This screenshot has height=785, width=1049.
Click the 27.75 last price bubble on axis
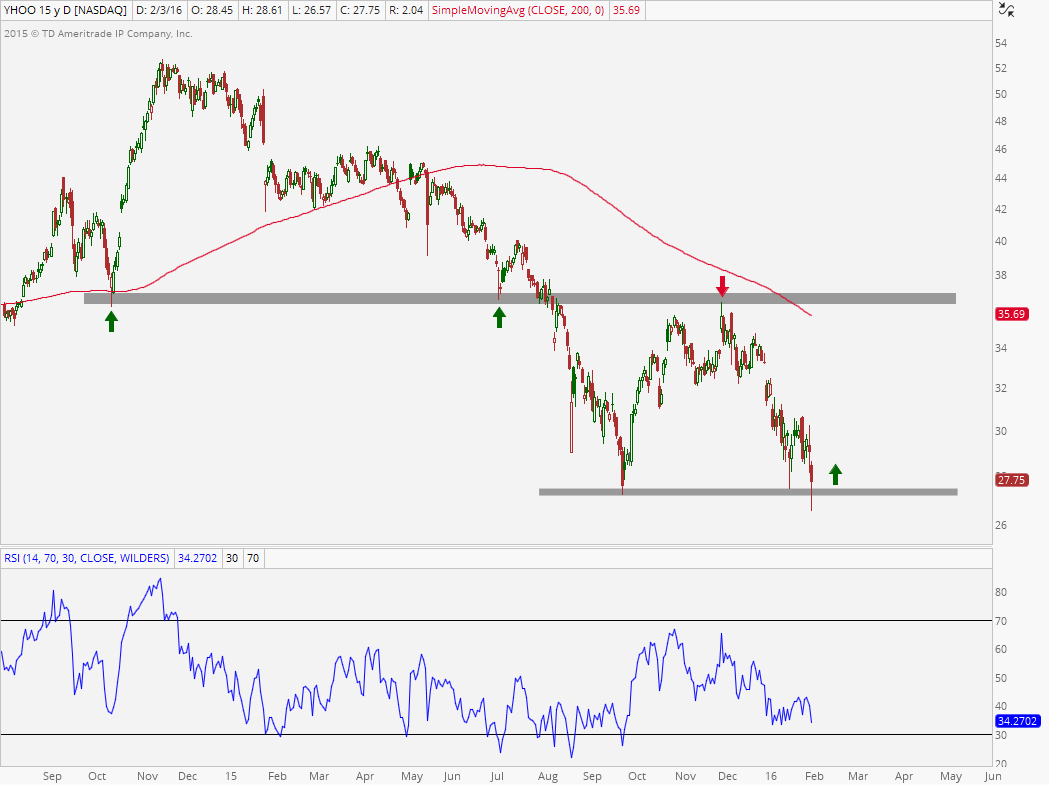[x=1012, y=480]
